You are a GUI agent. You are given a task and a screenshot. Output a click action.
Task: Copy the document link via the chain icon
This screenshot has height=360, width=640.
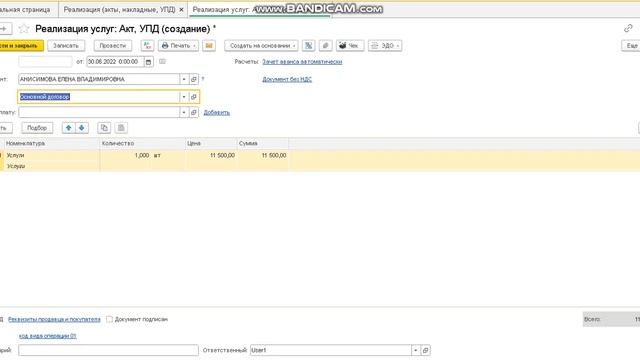(x=628, y=28)
